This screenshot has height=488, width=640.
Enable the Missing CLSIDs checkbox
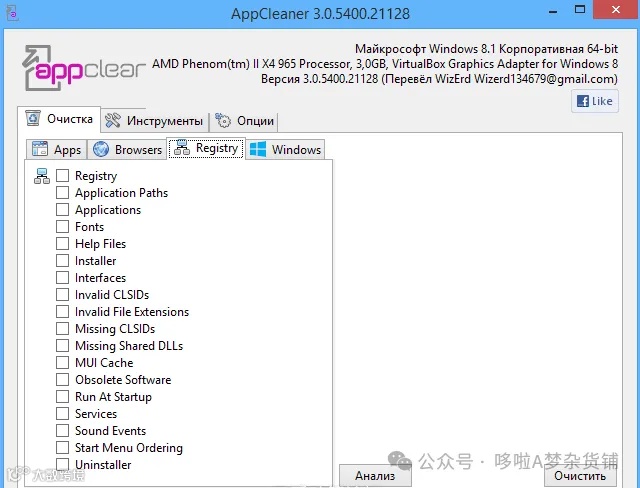pyautogui.click(x=62, y=328)
